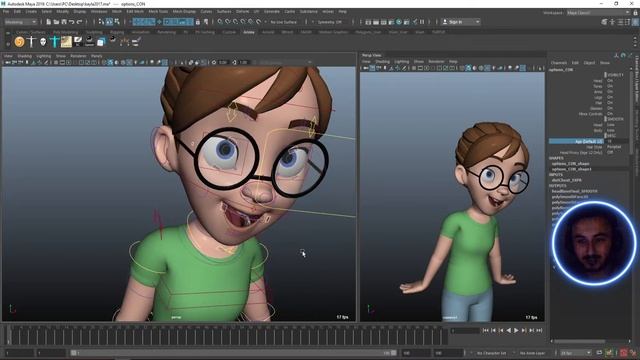The height and width of the screenshot is (360, 640).
Task: Select by component type mode icon
Action: tap(117, 22)
